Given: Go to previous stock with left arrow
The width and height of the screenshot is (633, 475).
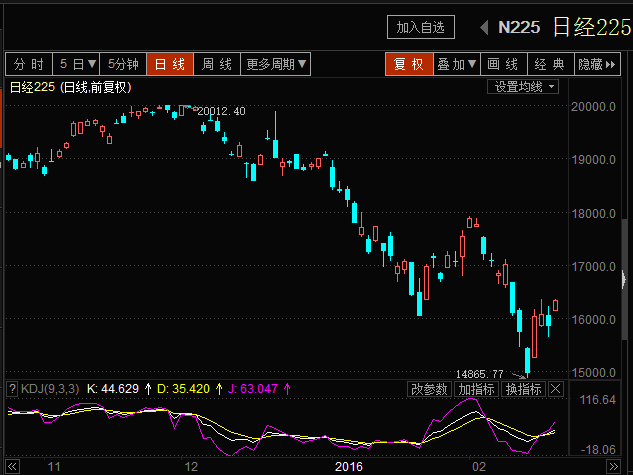Looking at the screenshot, I should (x=484, y=27).
